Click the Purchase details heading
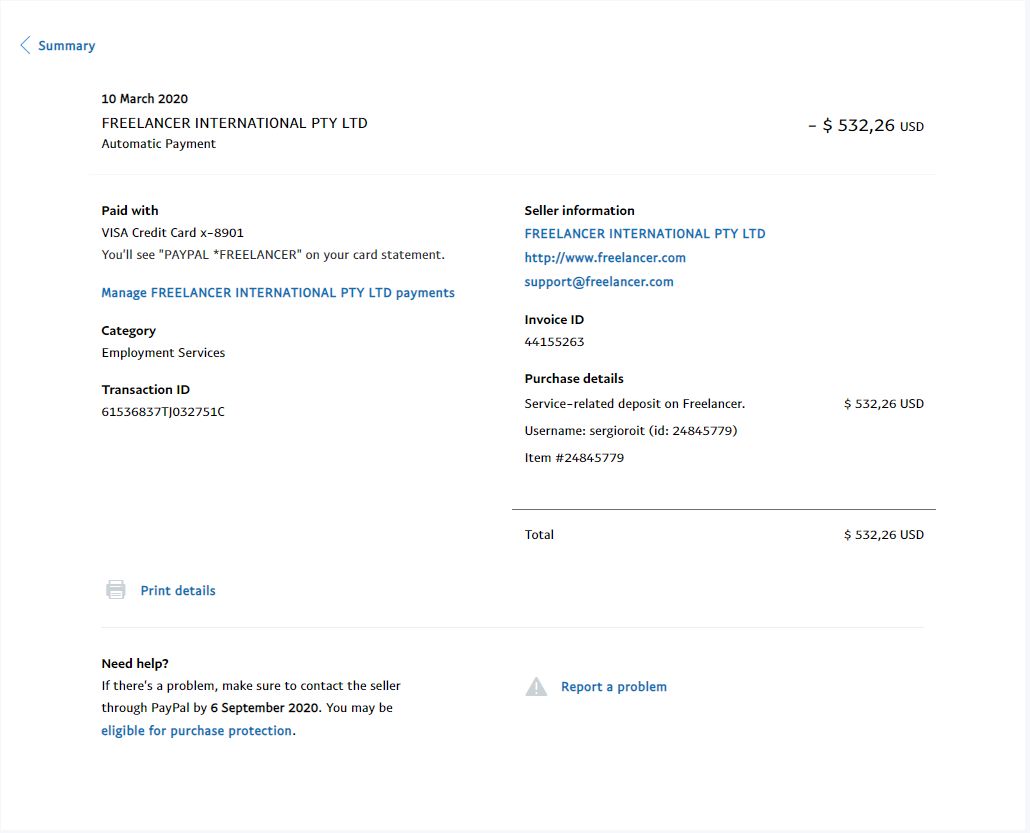The image size is (1030, 833). tap(574, 378)
